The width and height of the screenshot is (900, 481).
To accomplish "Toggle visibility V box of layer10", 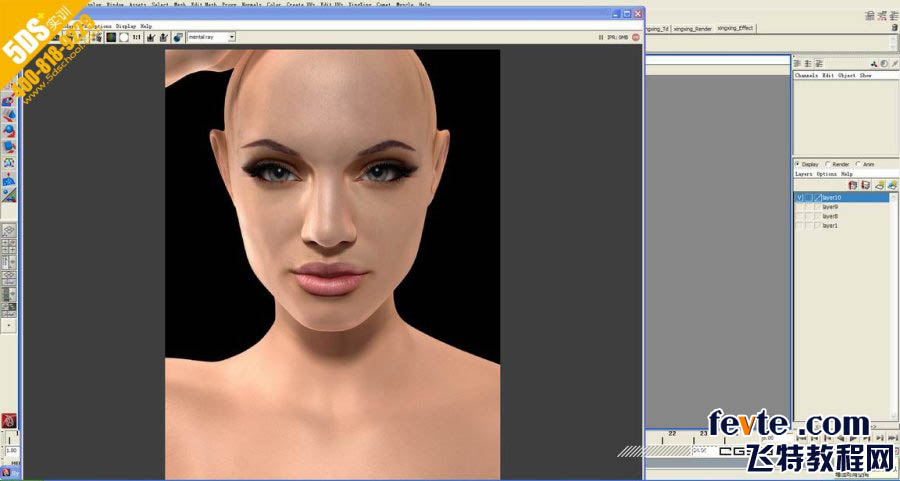I will [800, 197].
